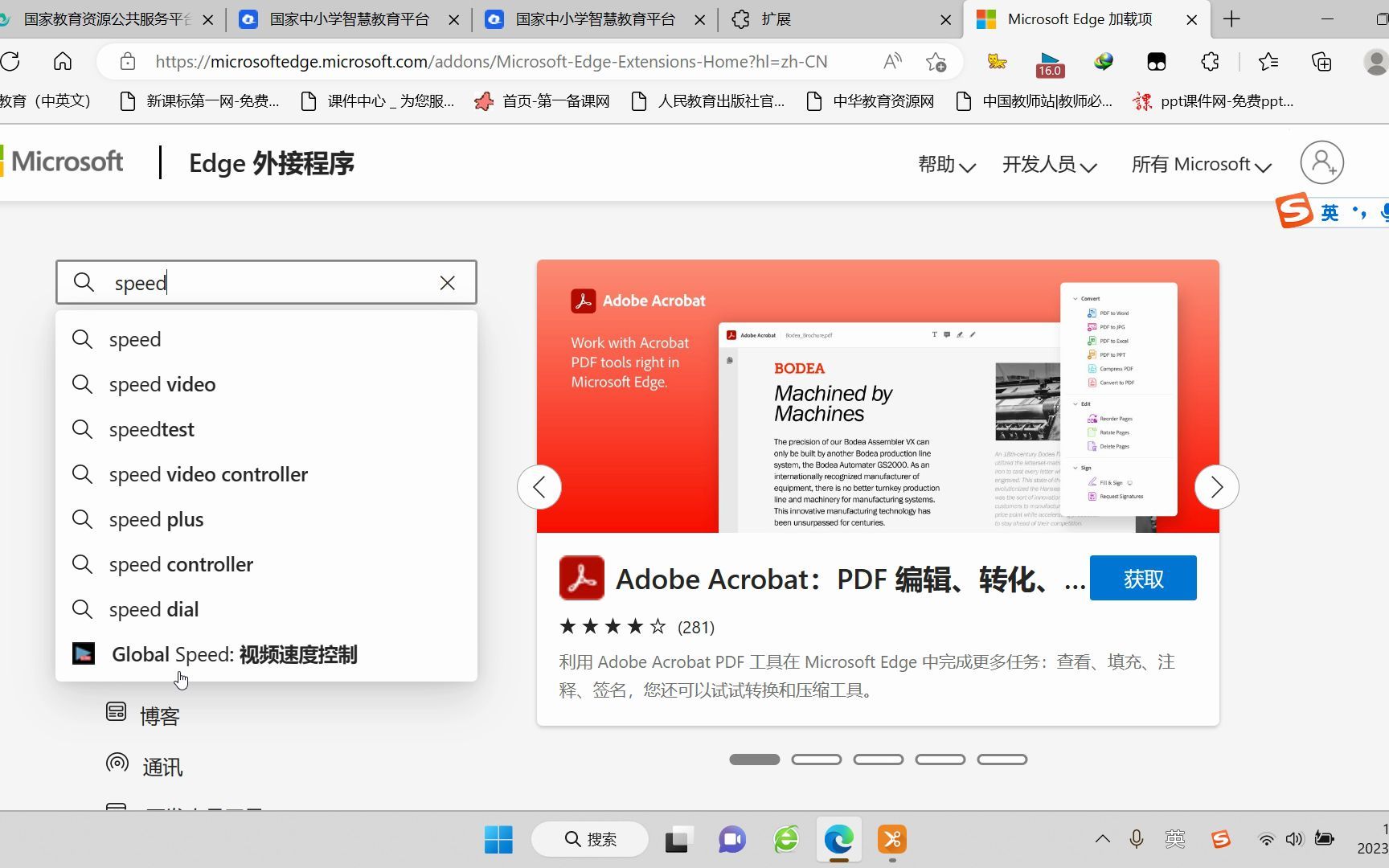Click 获取 to get Adobe Acrobat
The height and width of the screenshot is (868, 1389).
coord(1143,578)
